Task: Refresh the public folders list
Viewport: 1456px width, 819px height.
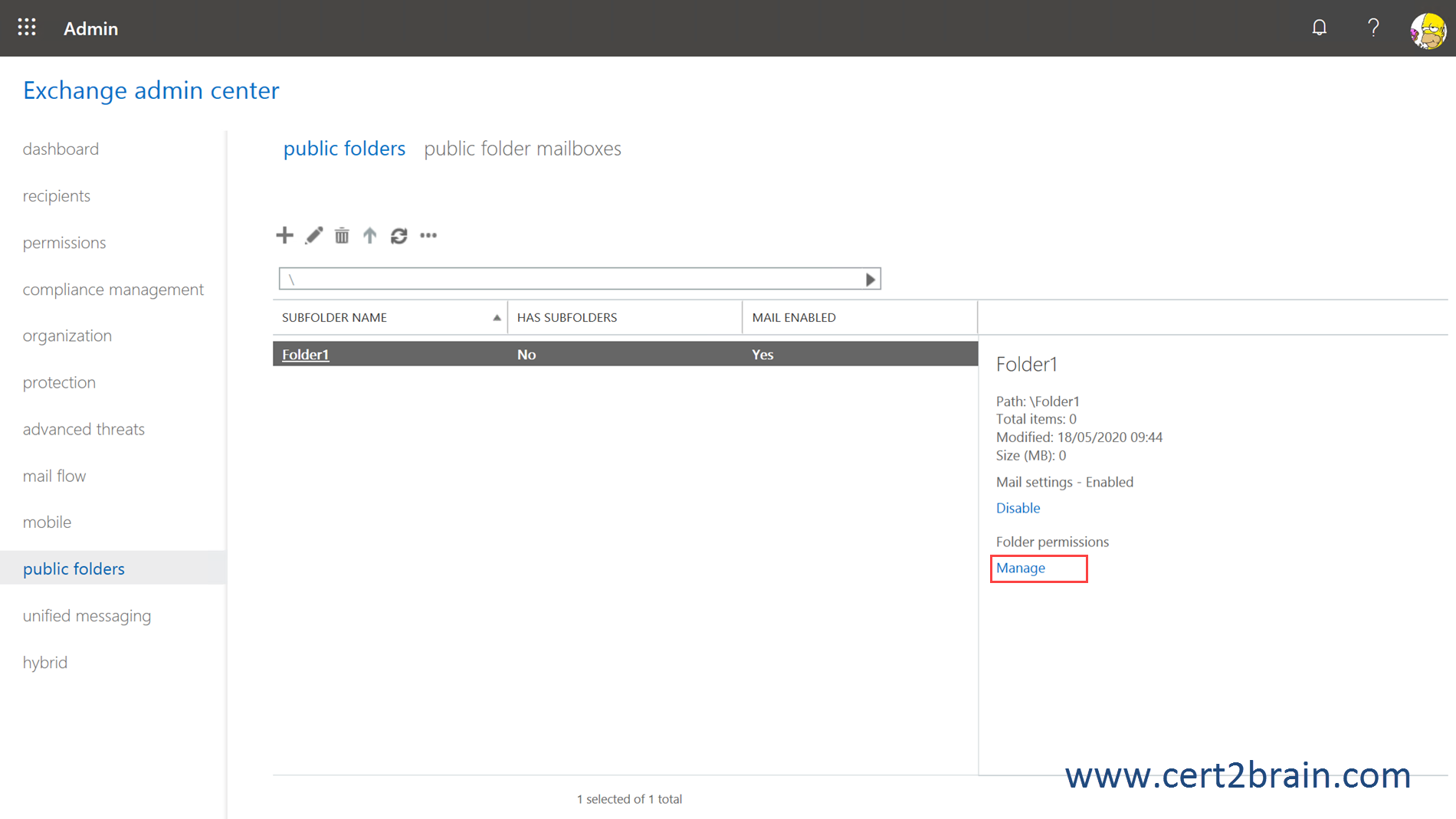Action: 398,235
